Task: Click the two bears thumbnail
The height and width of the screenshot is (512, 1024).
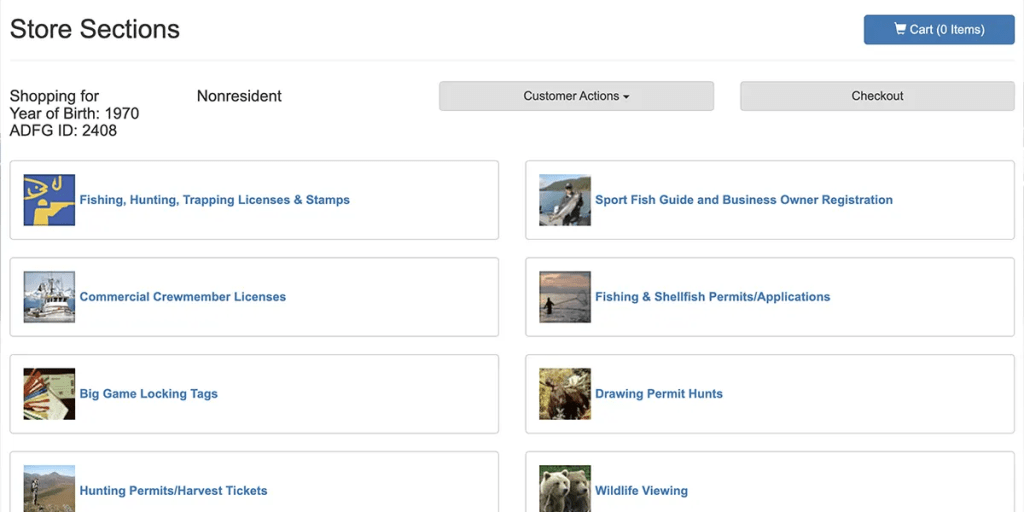Action: coord(565,488)
